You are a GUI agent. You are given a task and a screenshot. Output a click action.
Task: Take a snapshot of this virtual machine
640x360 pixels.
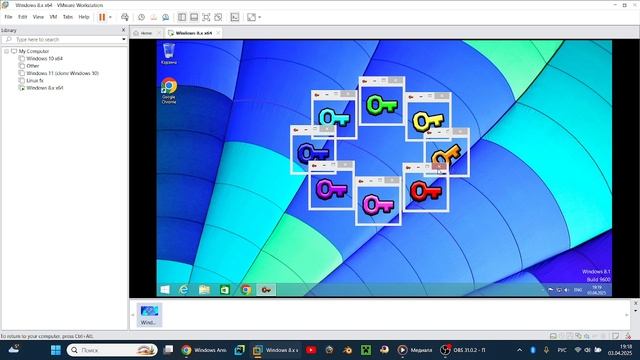pyautogui.click(x=141, y=17)
